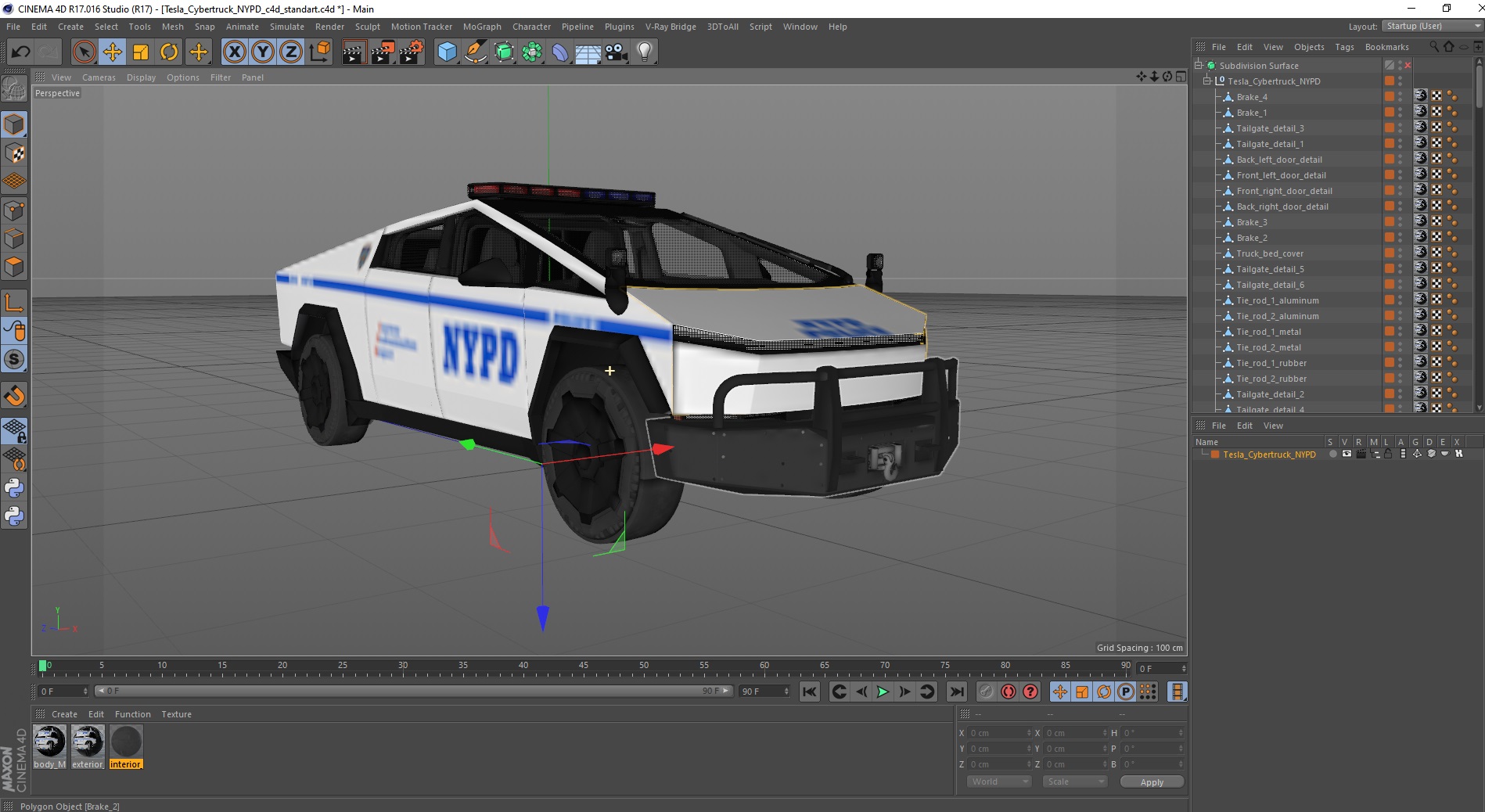This screenshot has height=812, width=1485.
Task: Go to end of animation
Action: (x=956, y=692)
